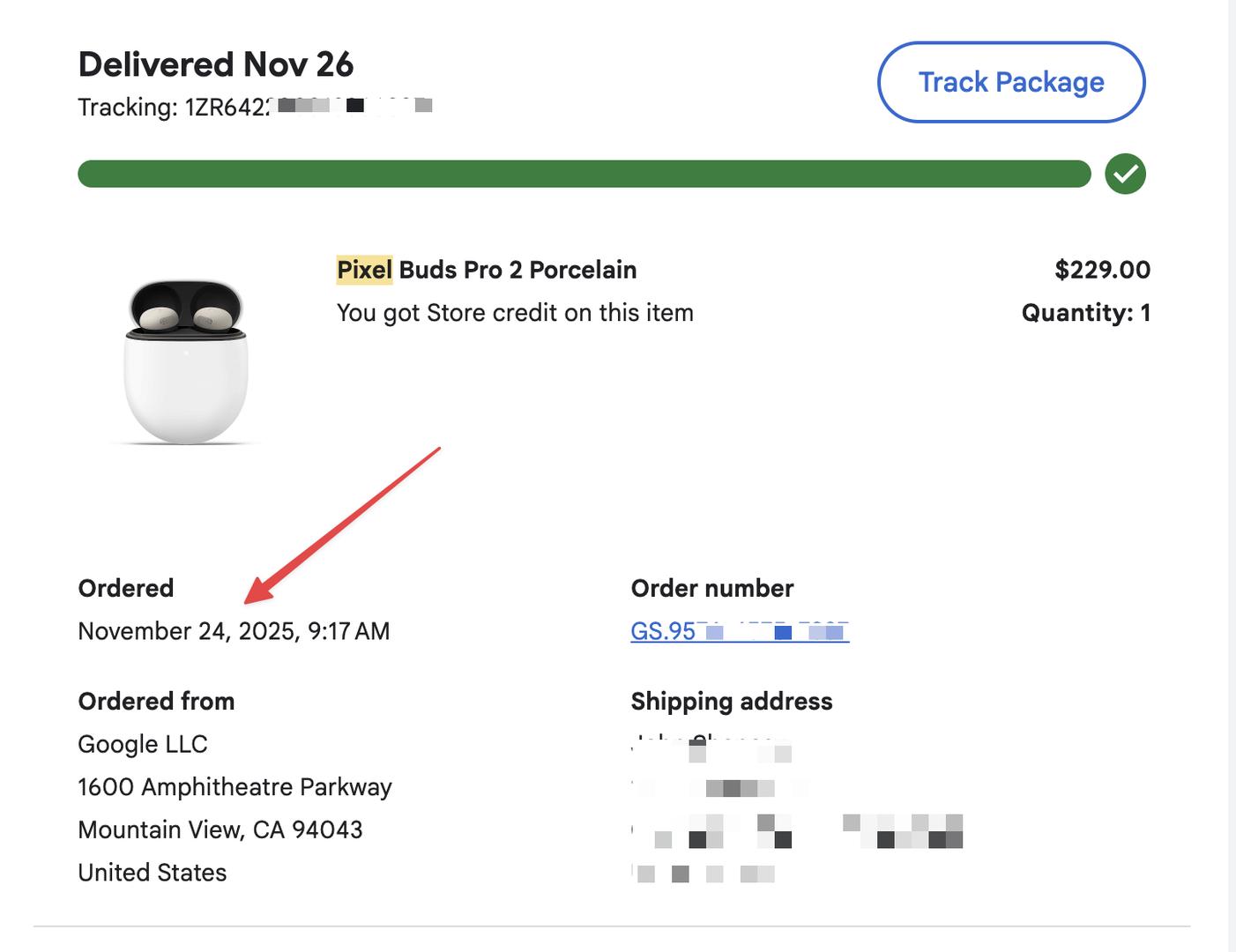
Task: Click the Ordered from heading
Action: (156, 702)
